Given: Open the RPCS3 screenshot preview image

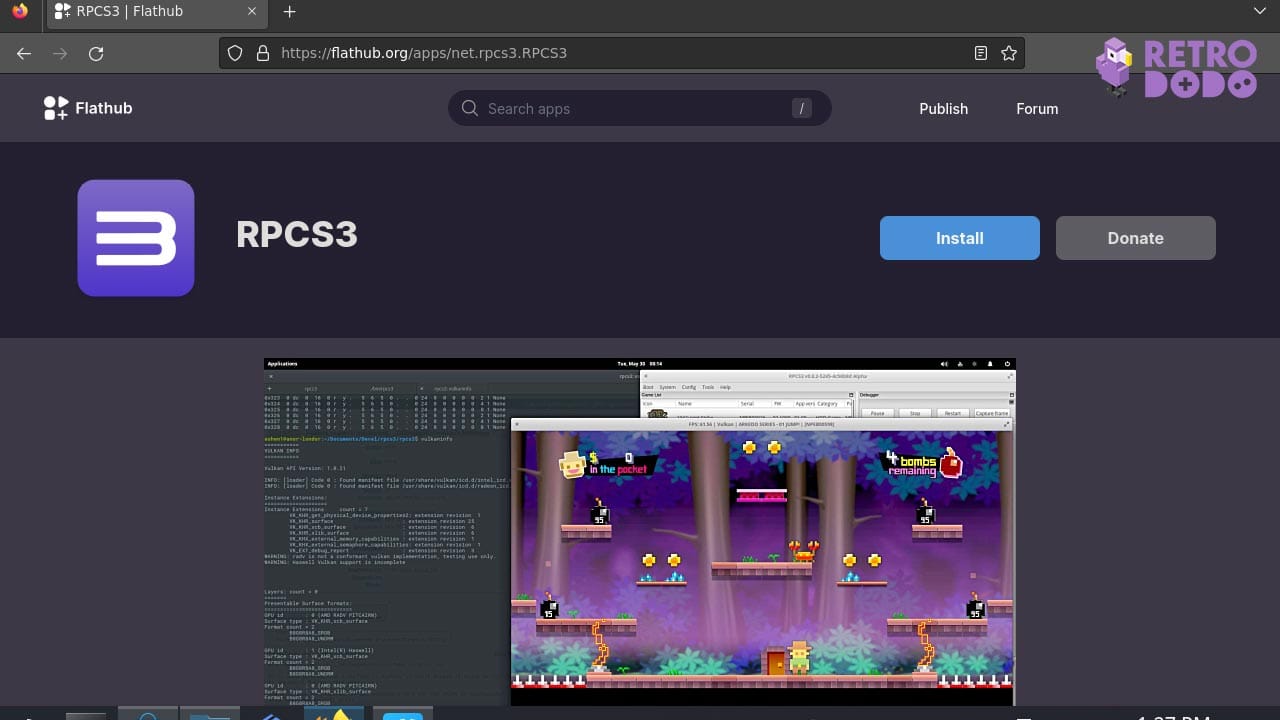Looking at the screenshot, I should pyautogui.click(x=640, y=532).
